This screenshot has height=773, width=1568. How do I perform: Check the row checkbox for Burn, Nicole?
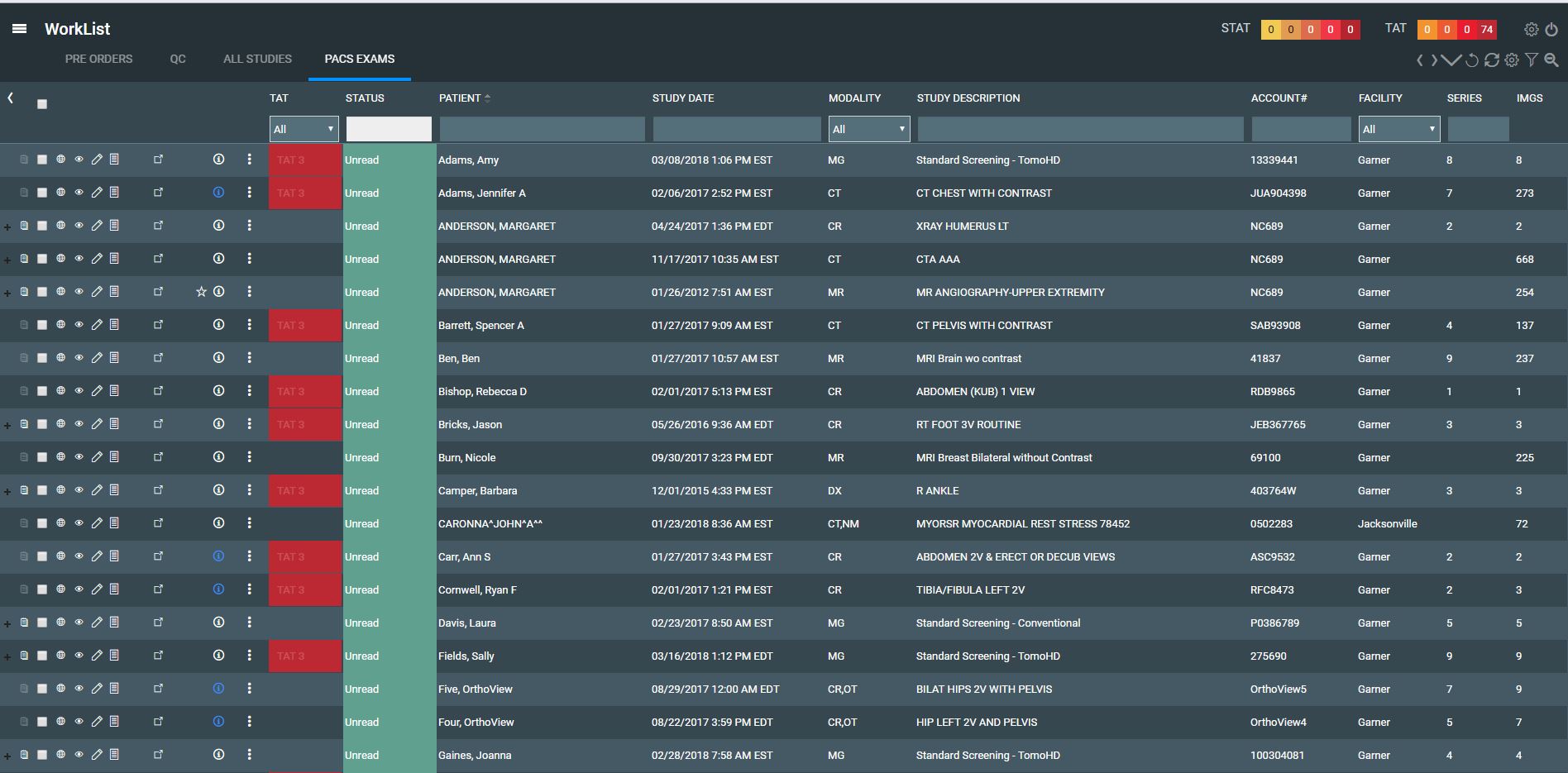[42, 457]
